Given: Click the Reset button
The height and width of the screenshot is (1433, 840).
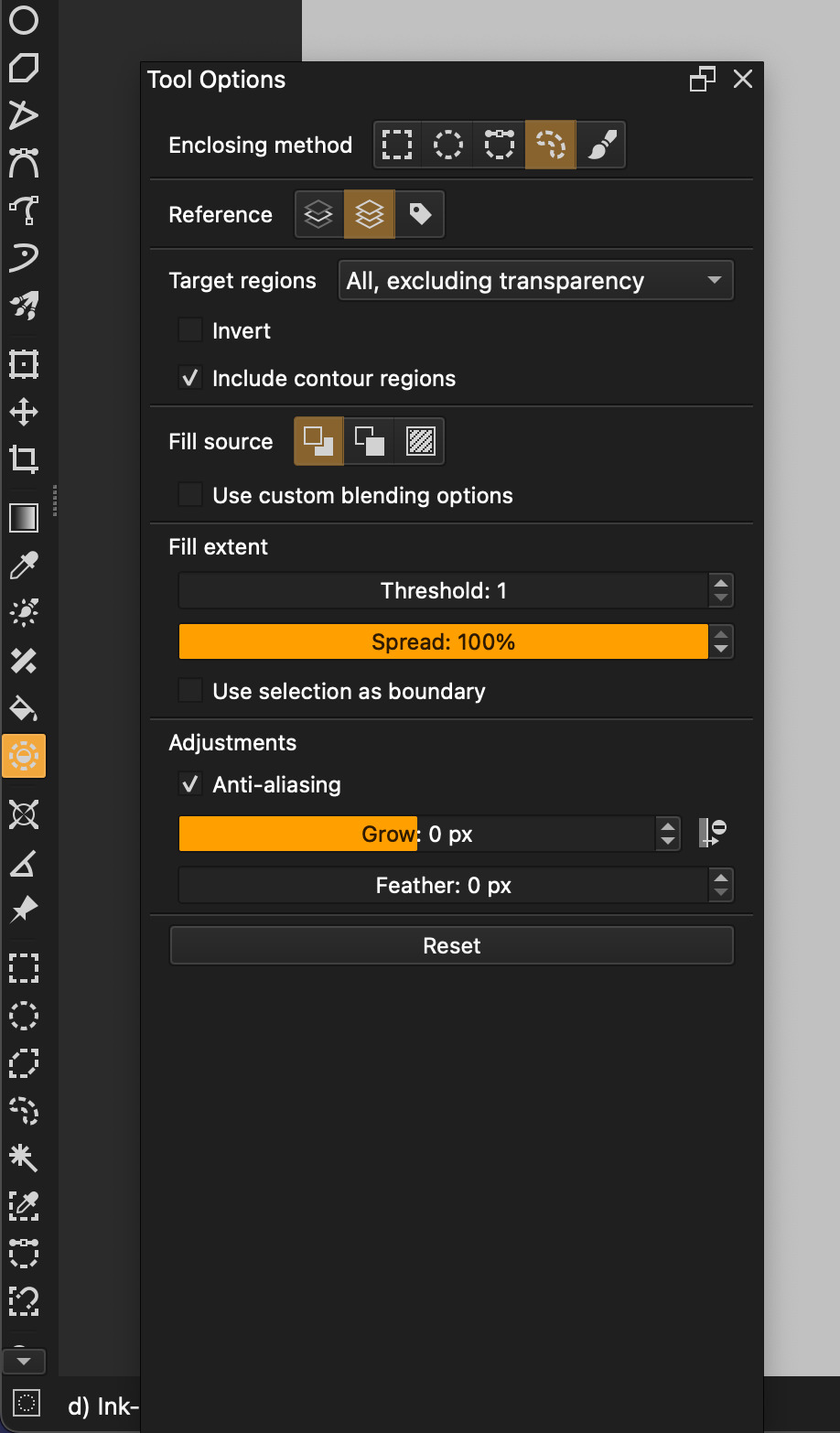Looking at the screenshot, I should (x=451, y=945).
